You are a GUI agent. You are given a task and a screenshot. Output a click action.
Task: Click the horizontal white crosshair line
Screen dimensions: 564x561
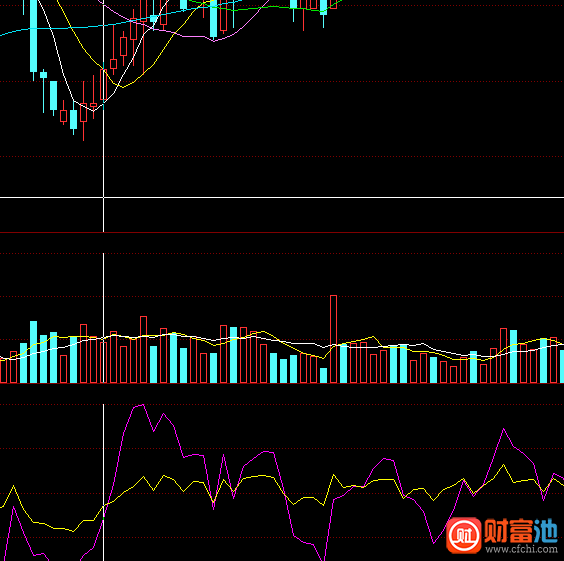282,197
